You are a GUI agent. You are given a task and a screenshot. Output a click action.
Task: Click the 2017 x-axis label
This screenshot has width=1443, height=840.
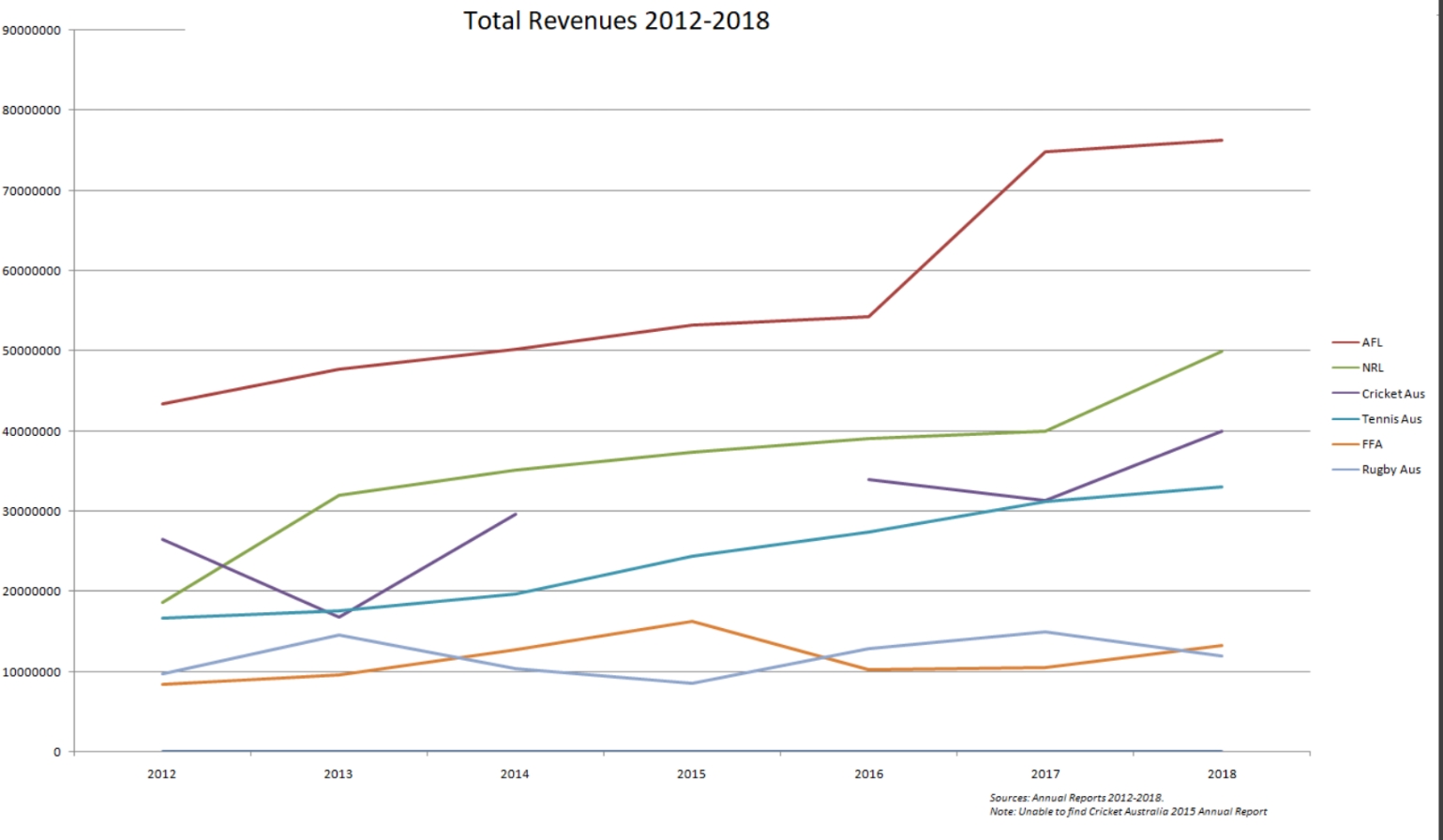[1045, 774]
